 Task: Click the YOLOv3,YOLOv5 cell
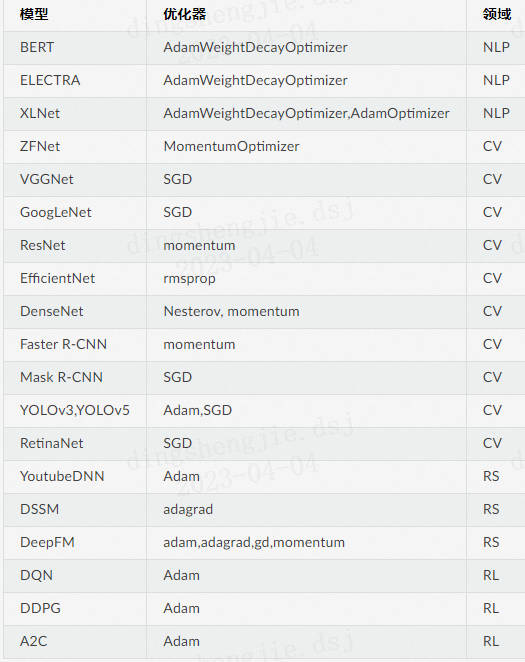[x=75, y=410]
